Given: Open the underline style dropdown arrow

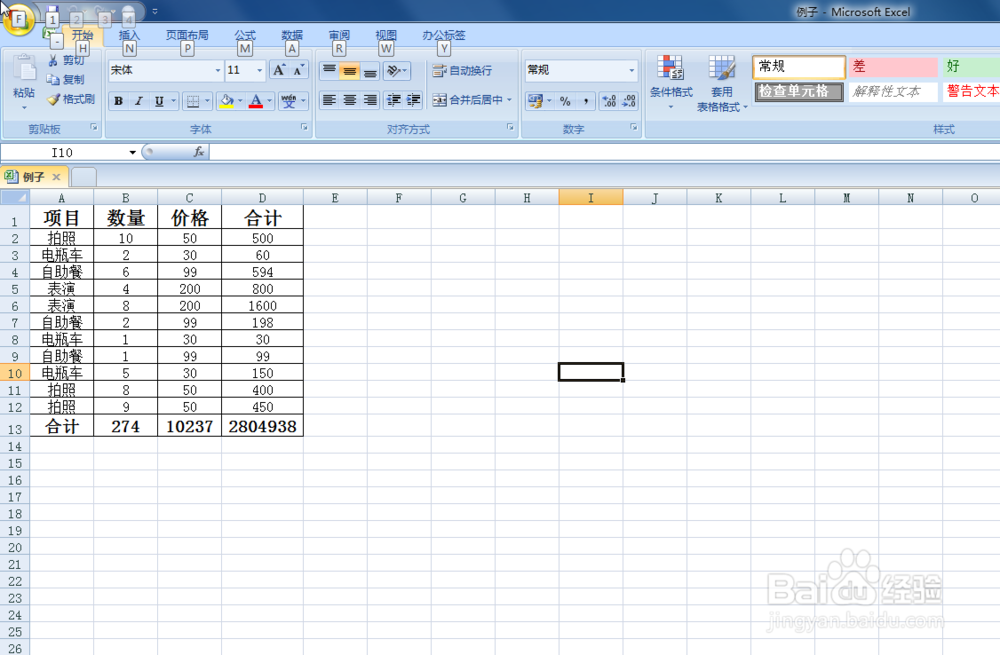Looking at the screenshot, I should pos(173,101).
